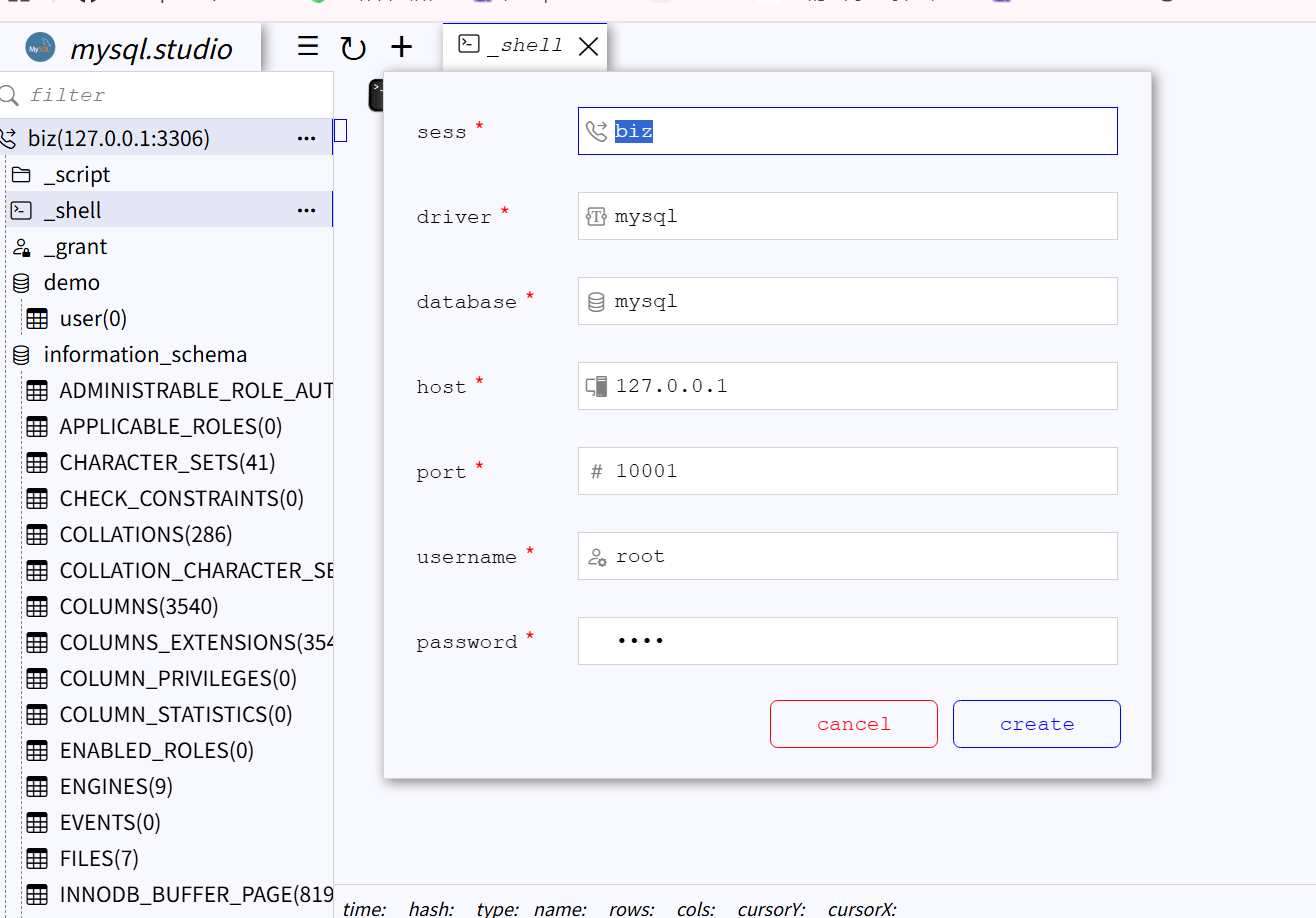Click the plus icon to add connection

coord(401,47)
